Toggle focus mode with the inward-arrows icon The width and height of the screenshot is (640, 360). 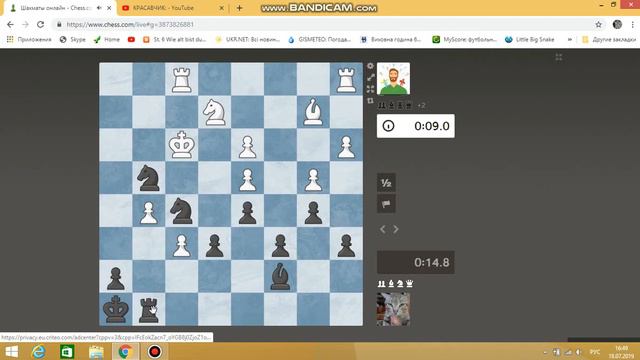pos(370,89)
